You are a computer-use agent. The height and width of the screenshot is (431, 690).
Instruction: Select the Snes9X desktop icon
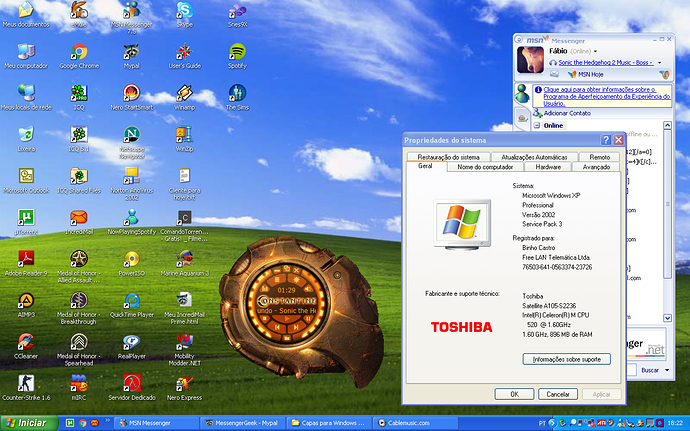[237, 14]
